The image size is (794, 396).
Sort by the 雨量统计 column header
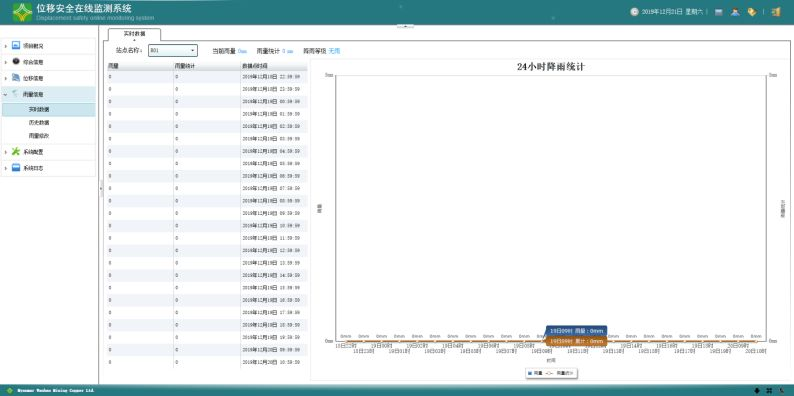207,66
